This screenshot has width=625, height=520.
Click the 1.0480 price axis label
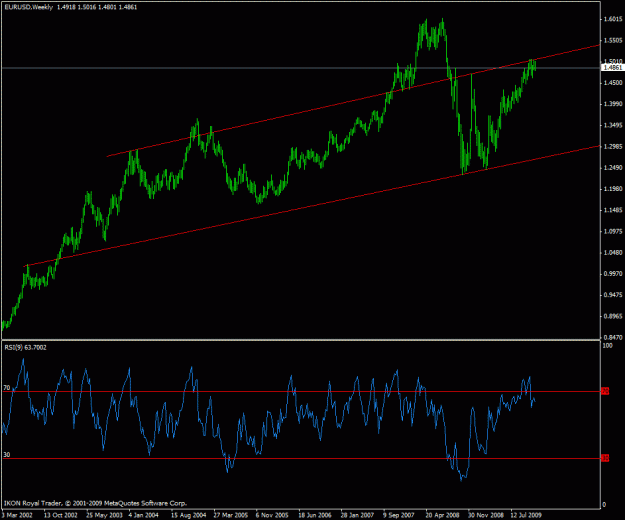(x=613, y=253)
